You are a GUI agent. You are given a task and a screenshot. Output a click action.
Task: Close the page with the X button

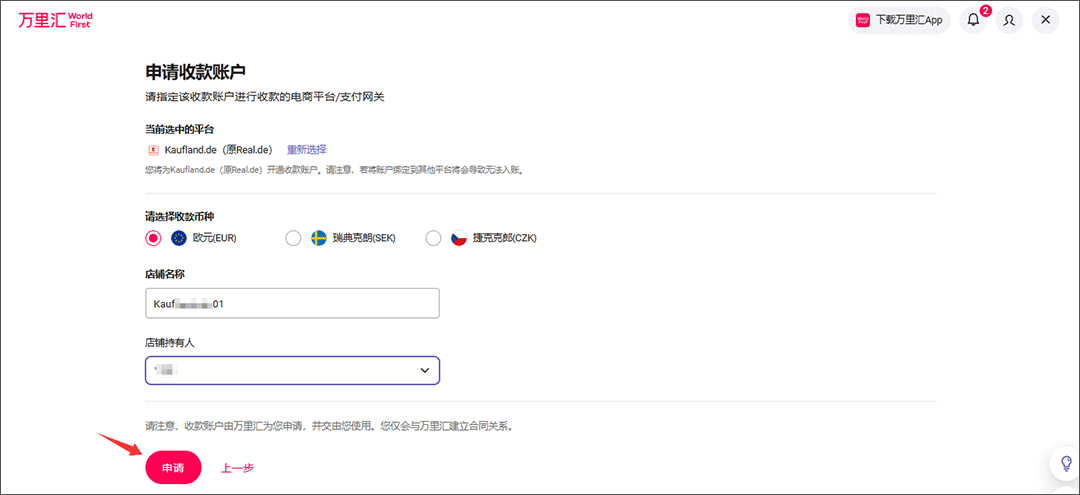pyautogui.click(x=1045, y=20)
